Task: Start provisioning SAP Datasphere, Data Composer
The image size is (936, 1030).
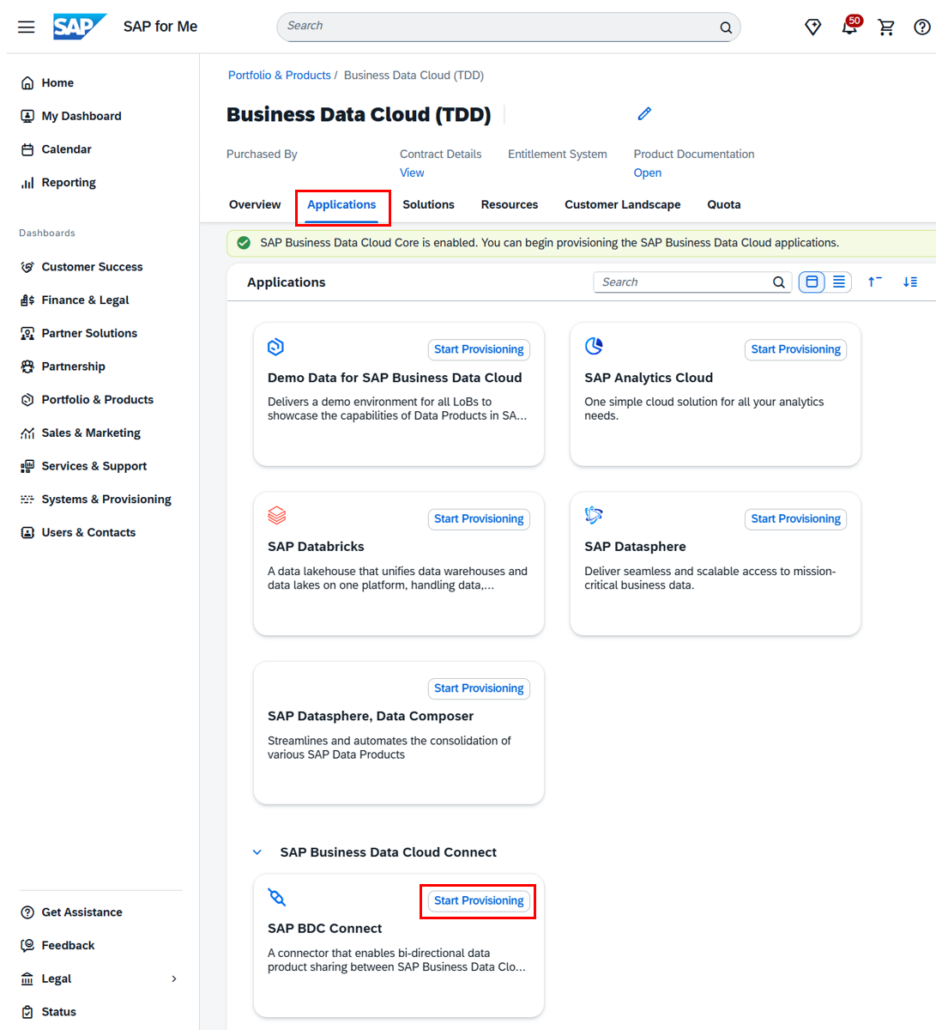Action: coord(479,688)
